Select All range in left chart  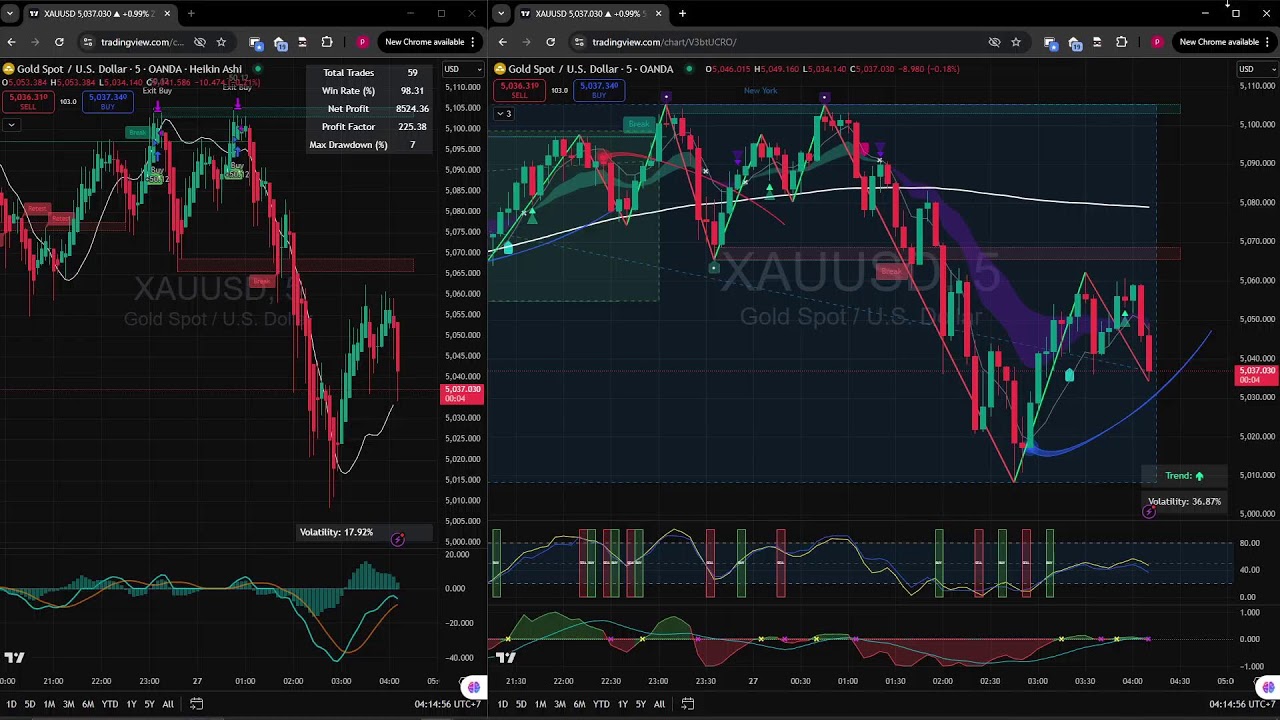168,704
